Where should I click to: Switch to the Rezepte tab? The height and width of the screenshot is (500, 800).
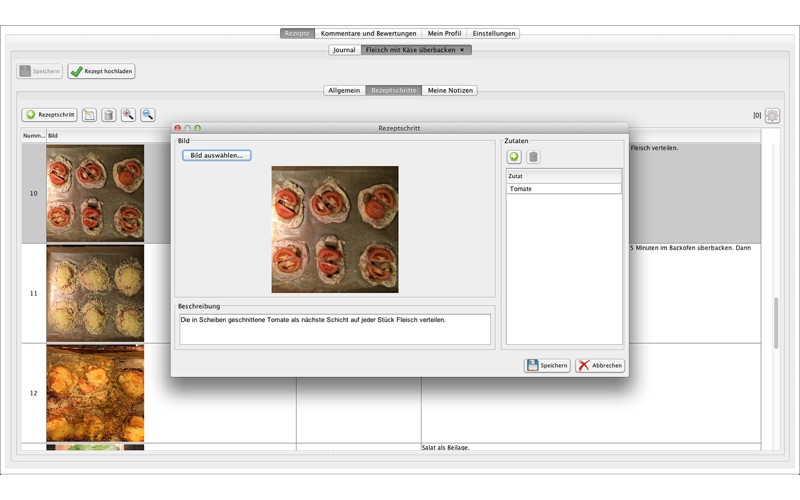(297, 33)
